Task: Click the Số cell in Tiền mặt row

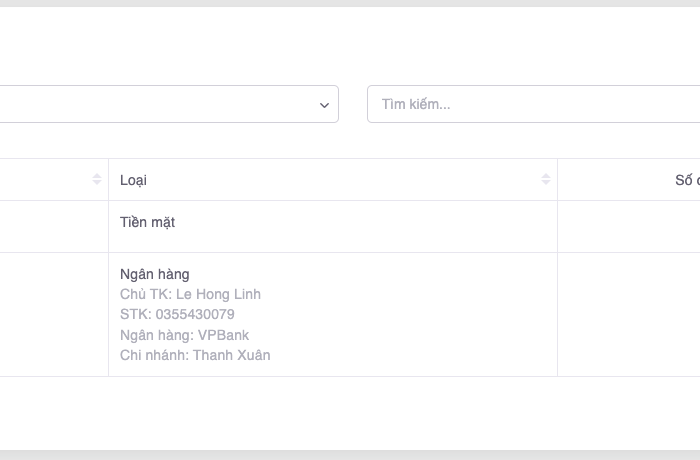Action: 628,226
